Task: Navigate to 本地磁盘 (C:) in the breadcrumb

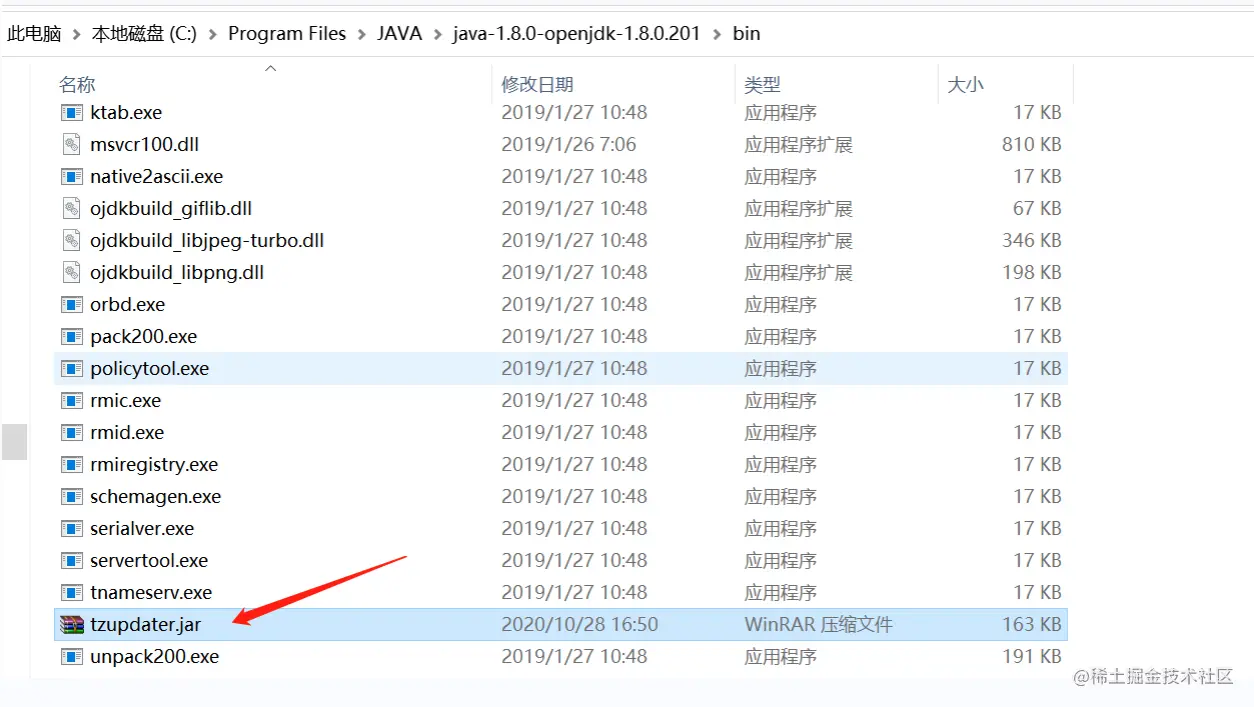Action: pyautogui.click(x=144, y=34)
